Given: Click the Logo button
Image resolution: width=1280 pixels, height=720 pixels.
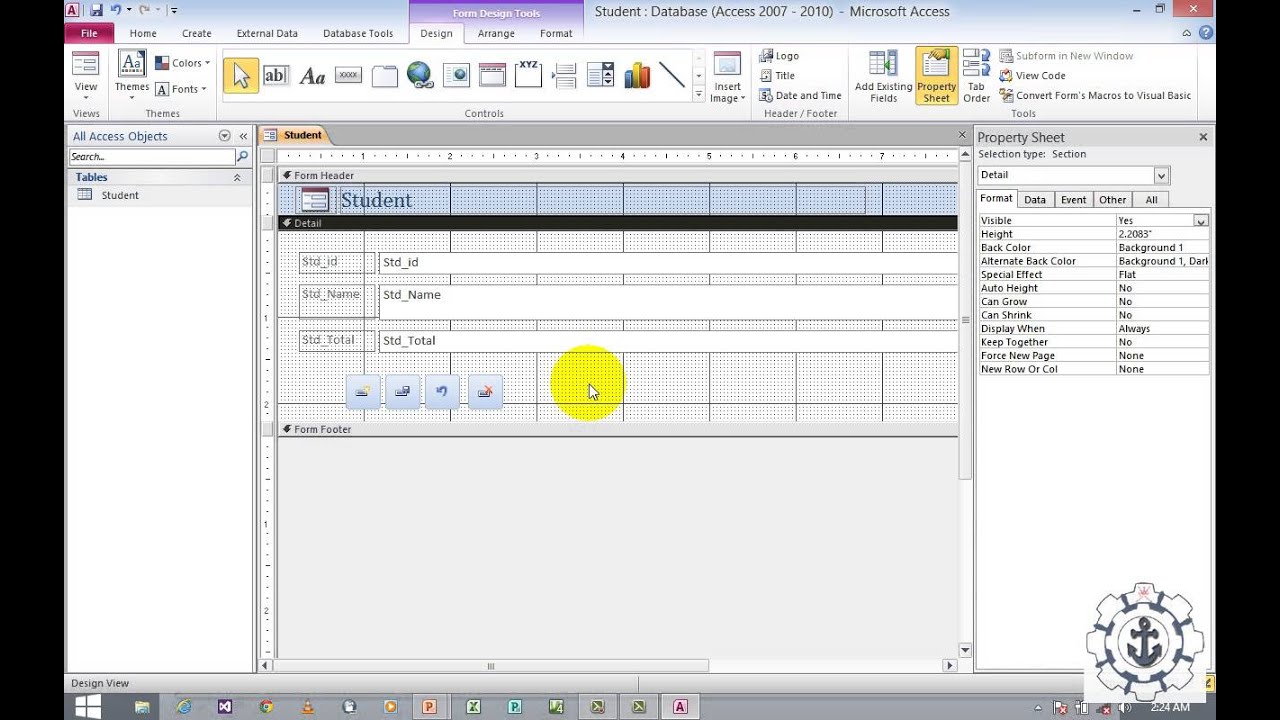Looking at the screenshot, I should (779, 56).
